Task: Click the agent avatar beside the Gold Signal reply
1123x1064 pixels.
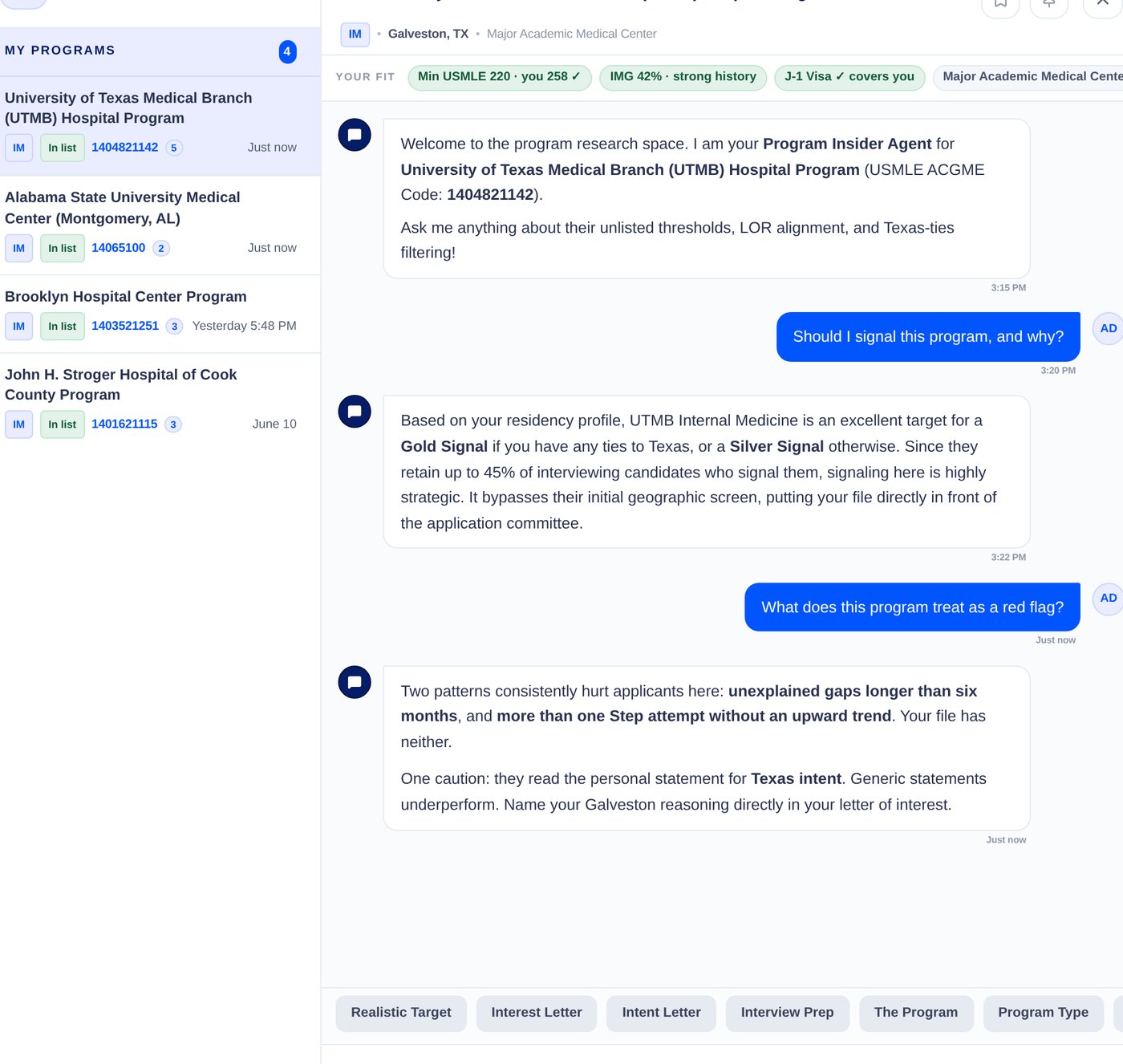Action: click(x=355, y=412)
